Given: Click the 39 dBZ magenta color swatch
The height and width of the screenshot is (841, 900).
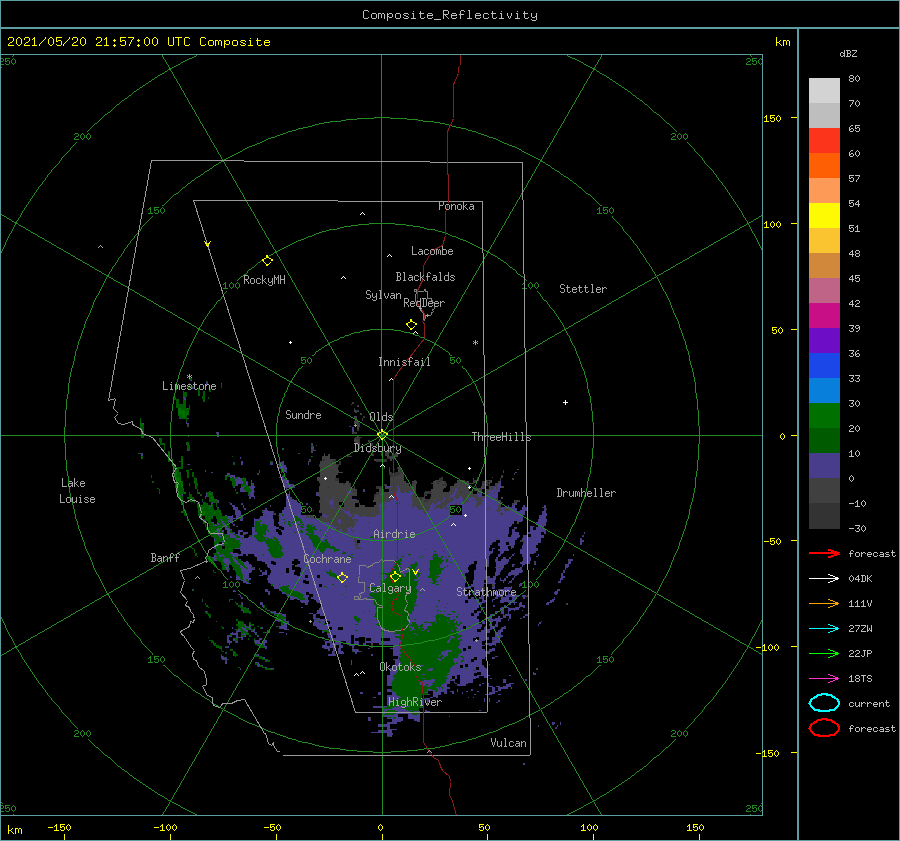Looking at the screenshot, I should [x=824, y=316].
